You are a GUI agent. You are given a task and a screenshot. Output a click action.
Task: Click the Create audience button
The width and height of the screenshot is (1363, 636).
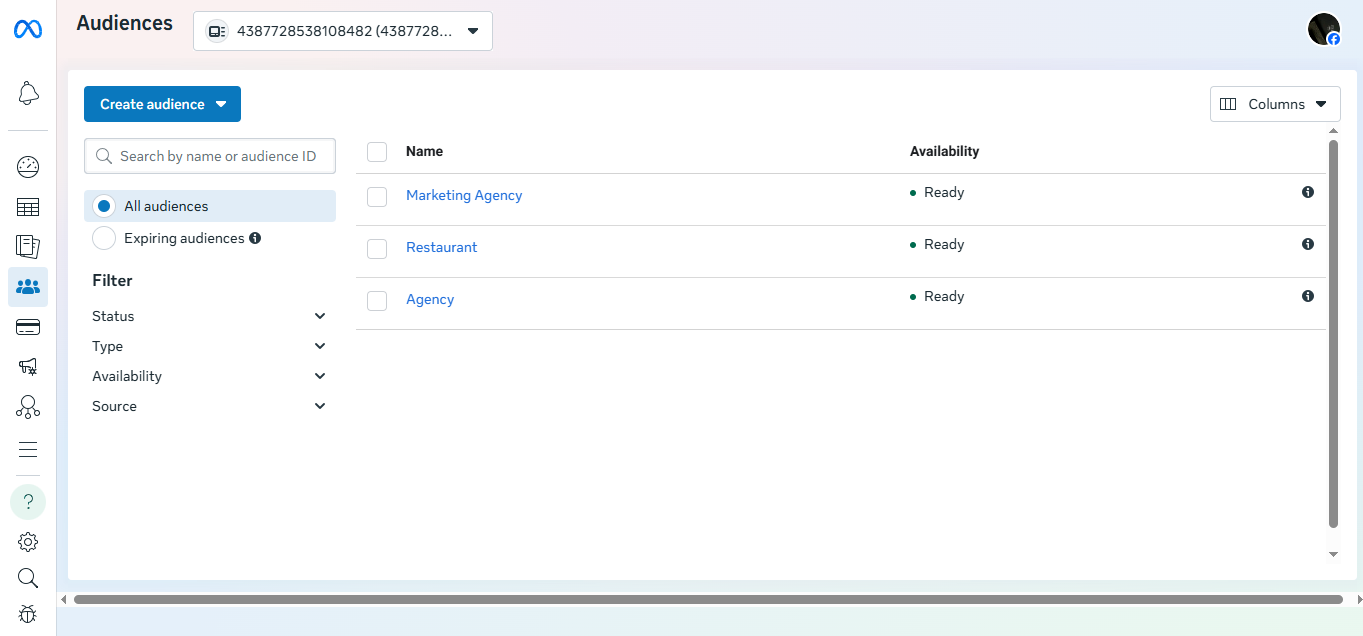(162, 104)
